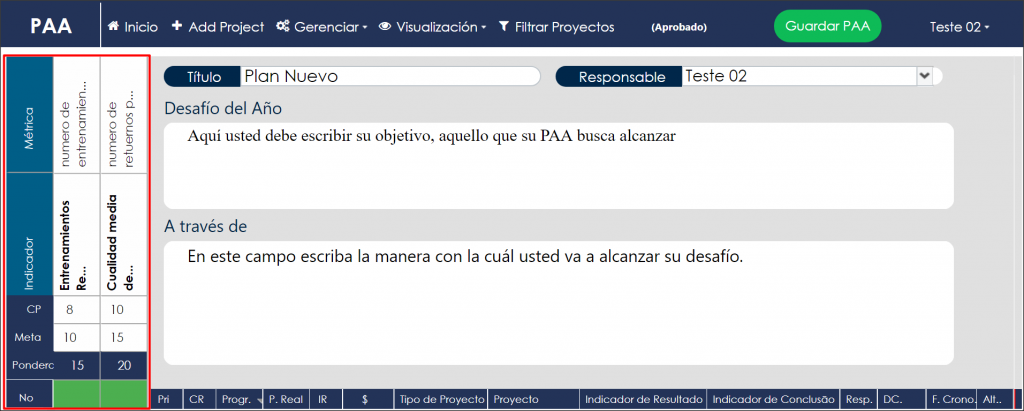
Task: Click the CR column header
Action: 200,399
